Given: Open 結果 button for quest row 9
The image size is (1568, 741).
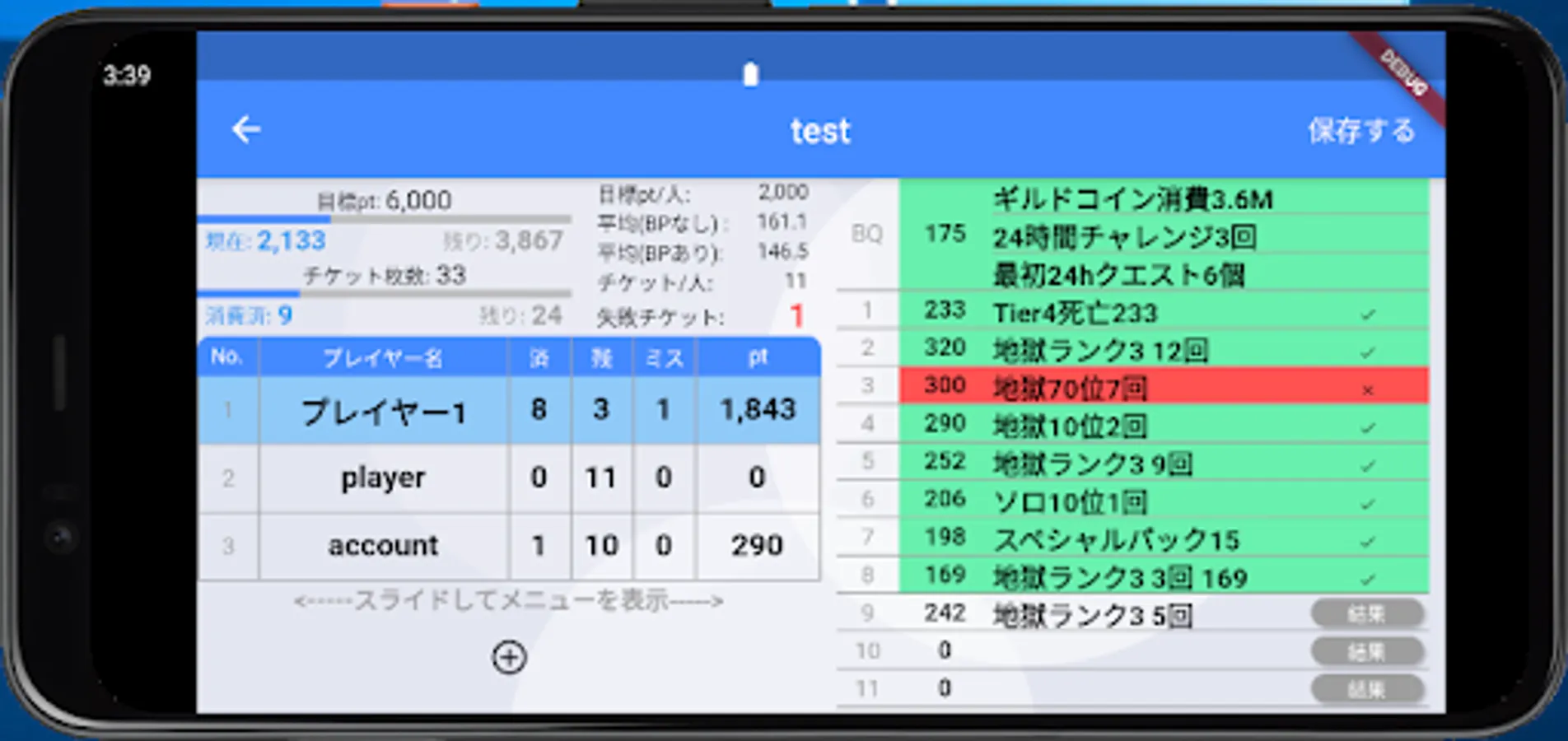Looking at the screenshot, I should click(x=1366, y=613).
